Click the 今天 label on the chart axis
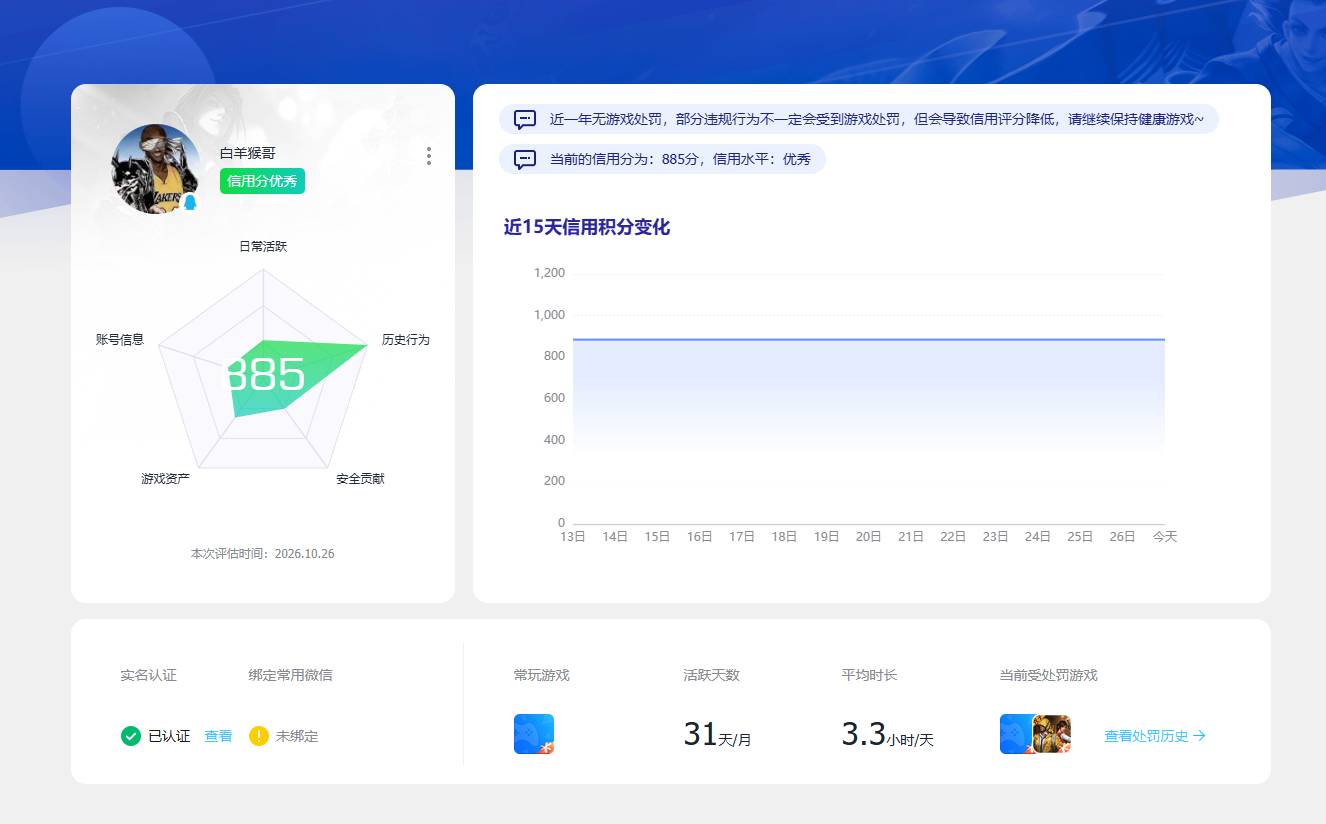 pyautogui.click(x=1165, y=537)
